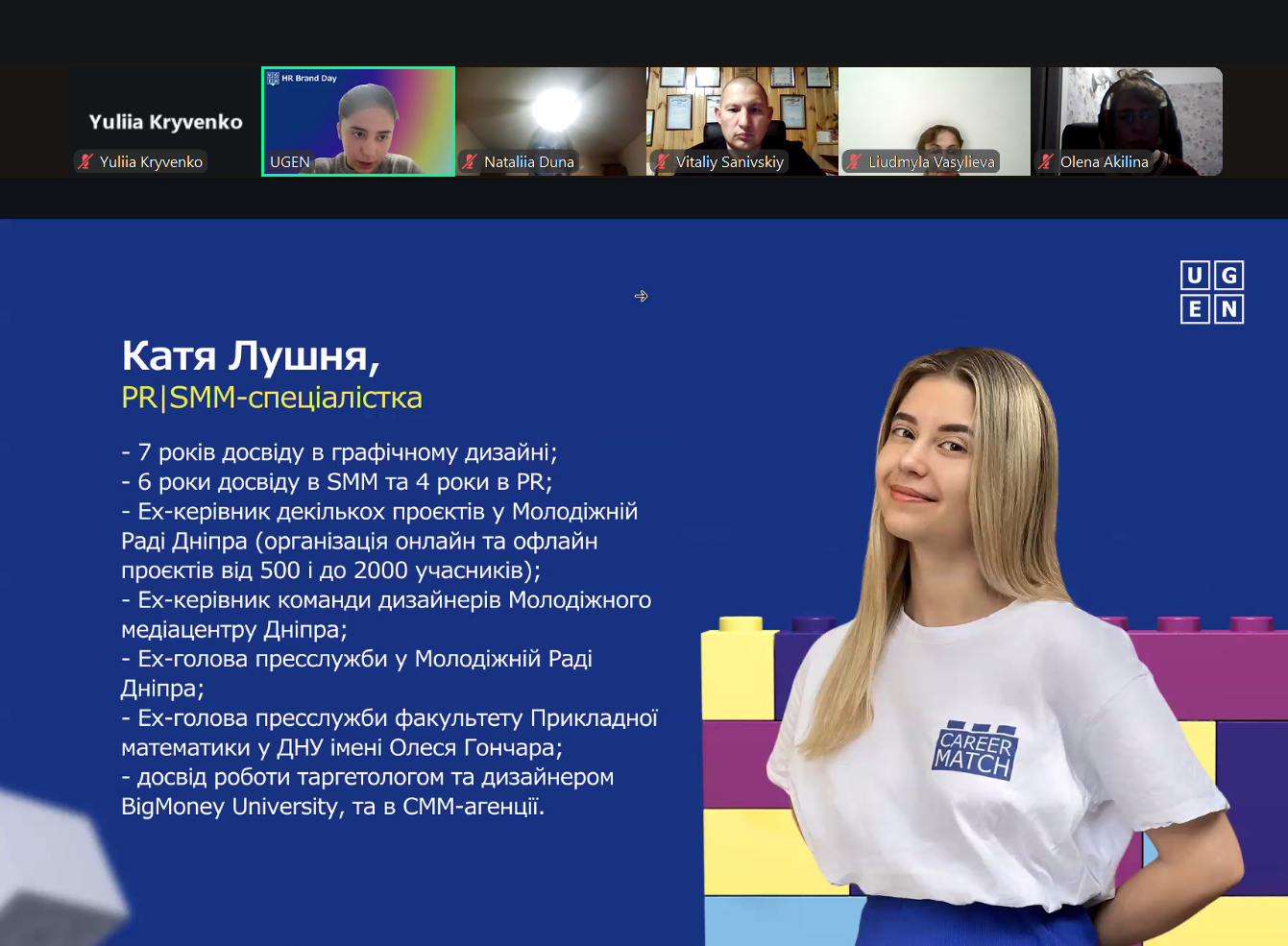Click the large Yuliia Kryvenko name in her tile
This screenshot has width=1288, height=946.
coord(165,122)
